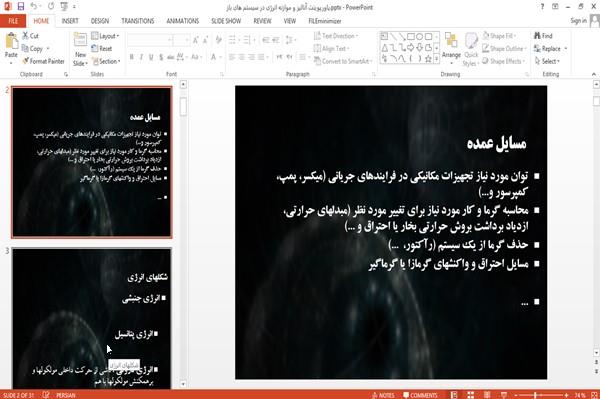Click the zoom slider handle
Screen dimensions: 600x399
point(535,395)
